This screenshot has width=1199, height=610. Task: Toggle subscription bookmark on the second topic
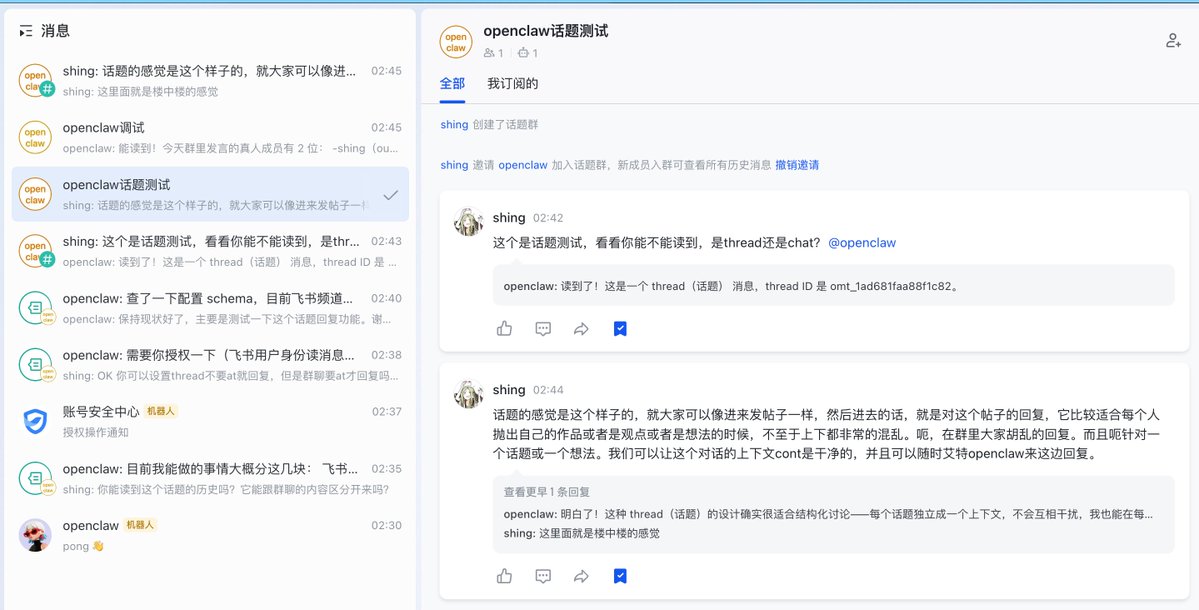(620, 576)
